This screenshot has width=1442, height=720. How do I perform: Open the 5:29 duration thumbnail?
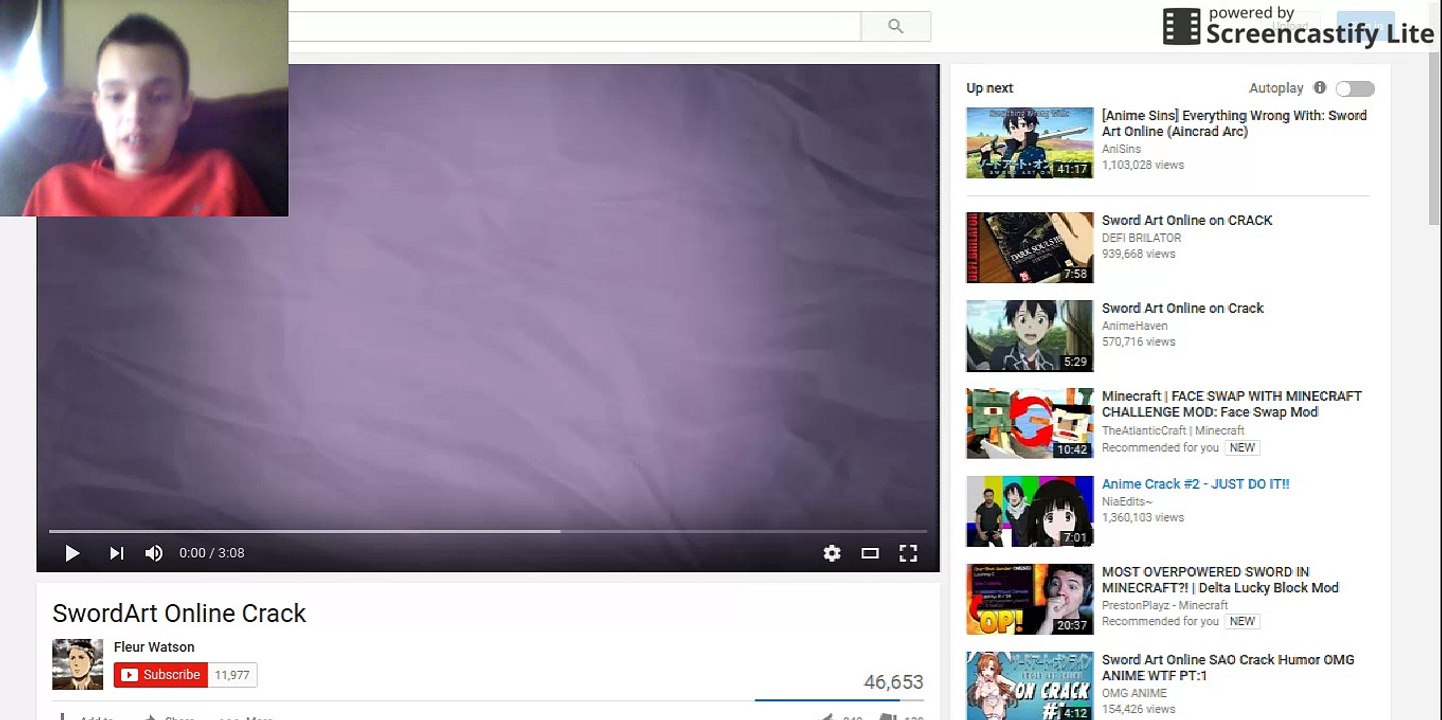pos(1030,336)
